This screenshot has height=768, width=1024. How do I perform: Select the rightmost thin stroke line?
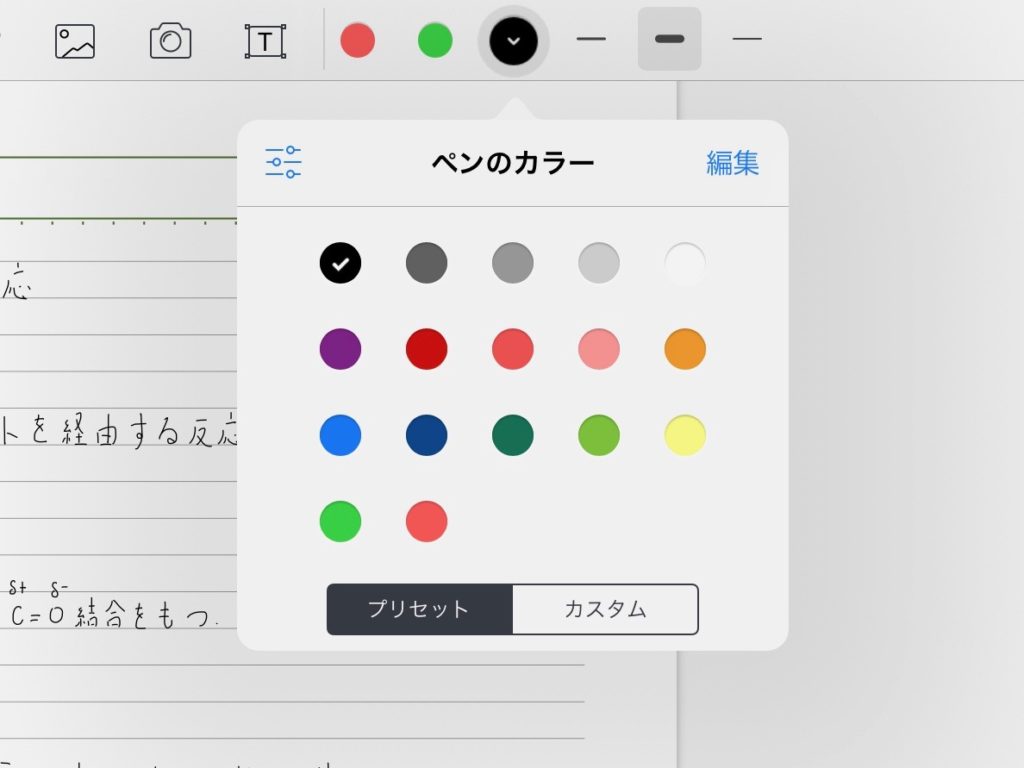click(x=747, y=40)
